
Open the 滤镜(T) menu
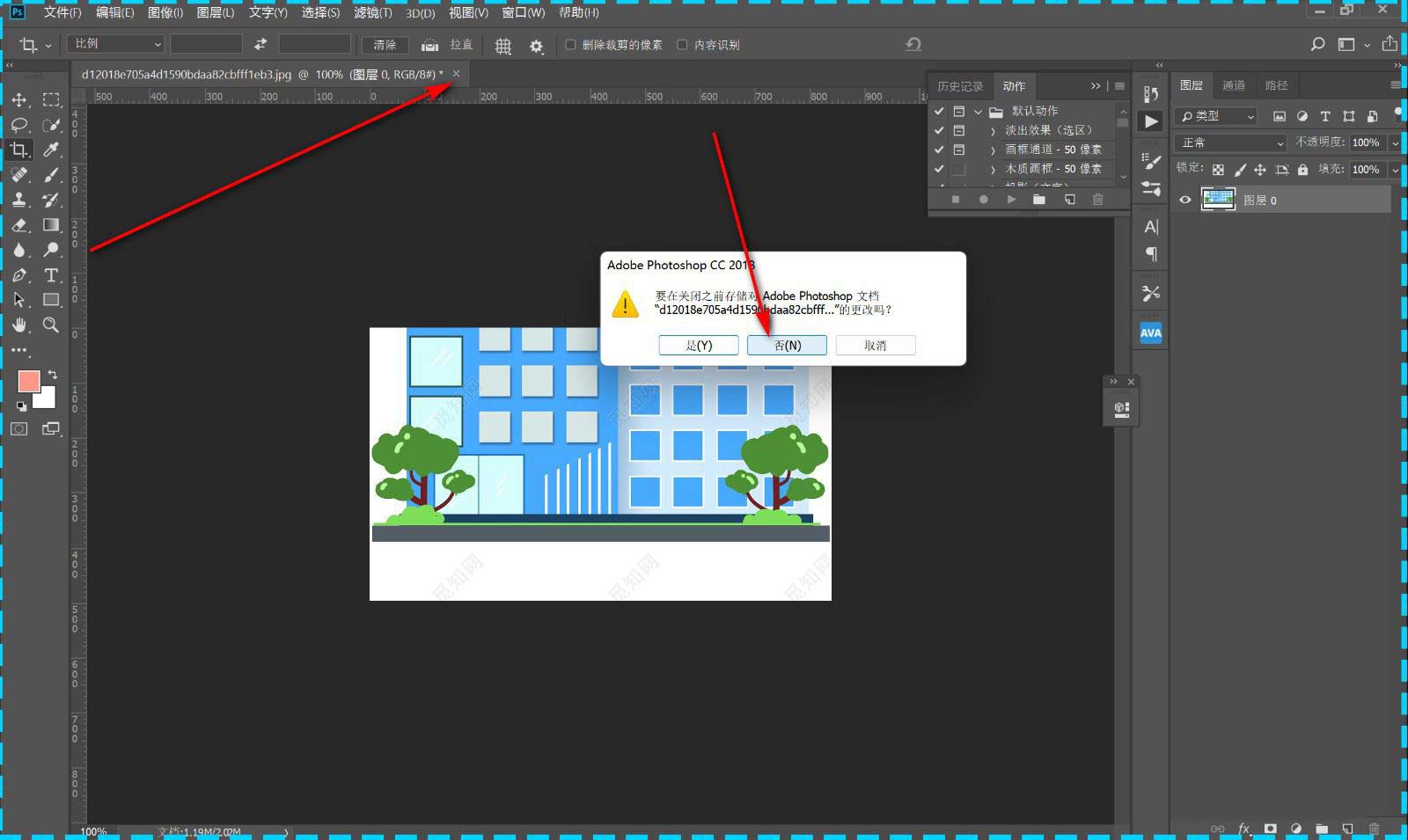(373, 12)
